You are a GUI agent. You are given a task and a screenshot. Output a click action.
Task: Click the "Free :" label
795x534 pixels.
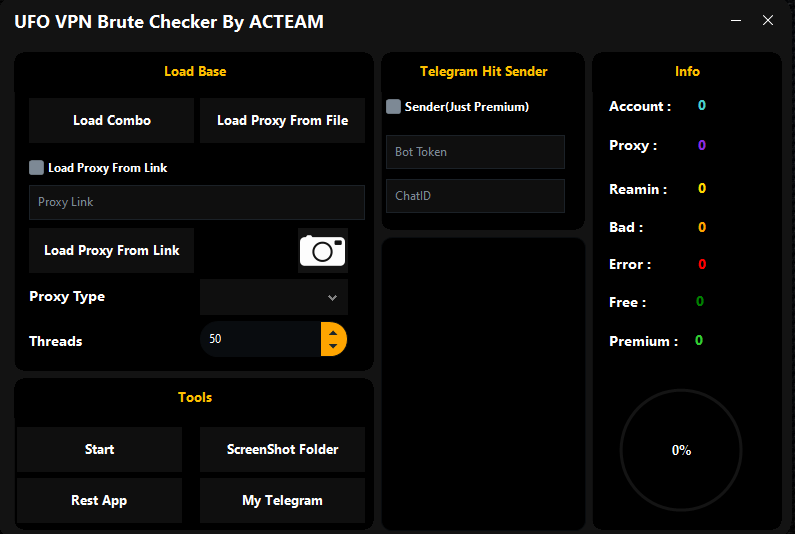628,303
